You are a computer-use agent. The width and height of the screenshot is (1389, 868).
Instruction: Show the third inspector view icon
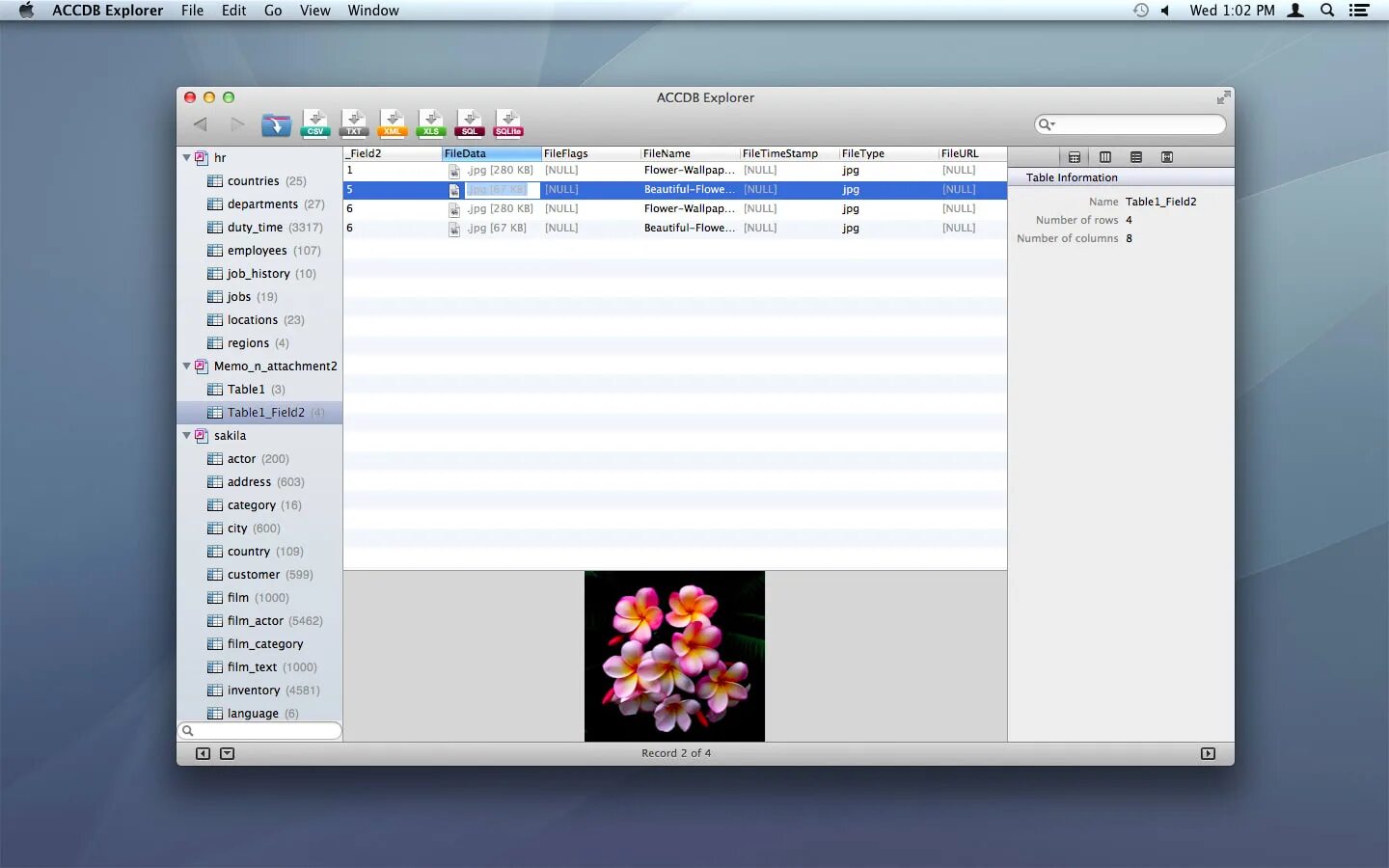pos(1136,157)
